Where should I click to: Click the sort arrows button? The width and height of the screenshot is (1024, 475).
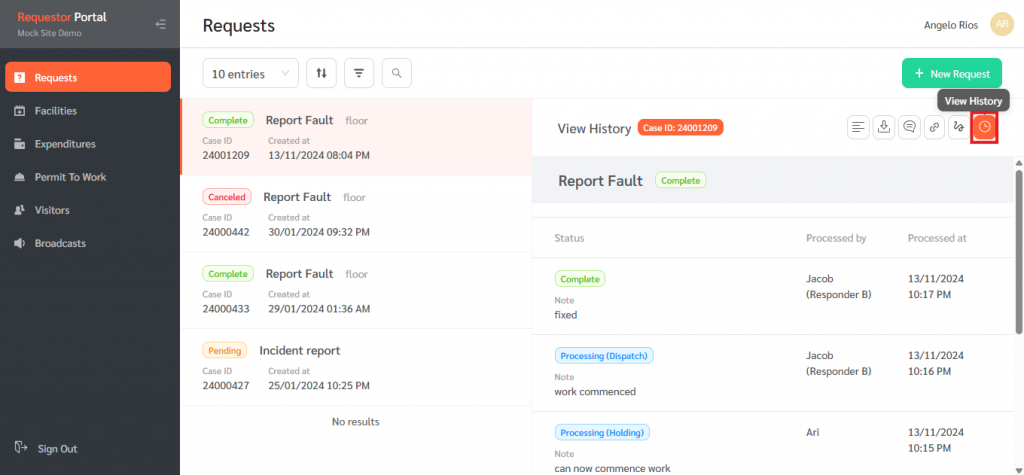pos(321,73)
